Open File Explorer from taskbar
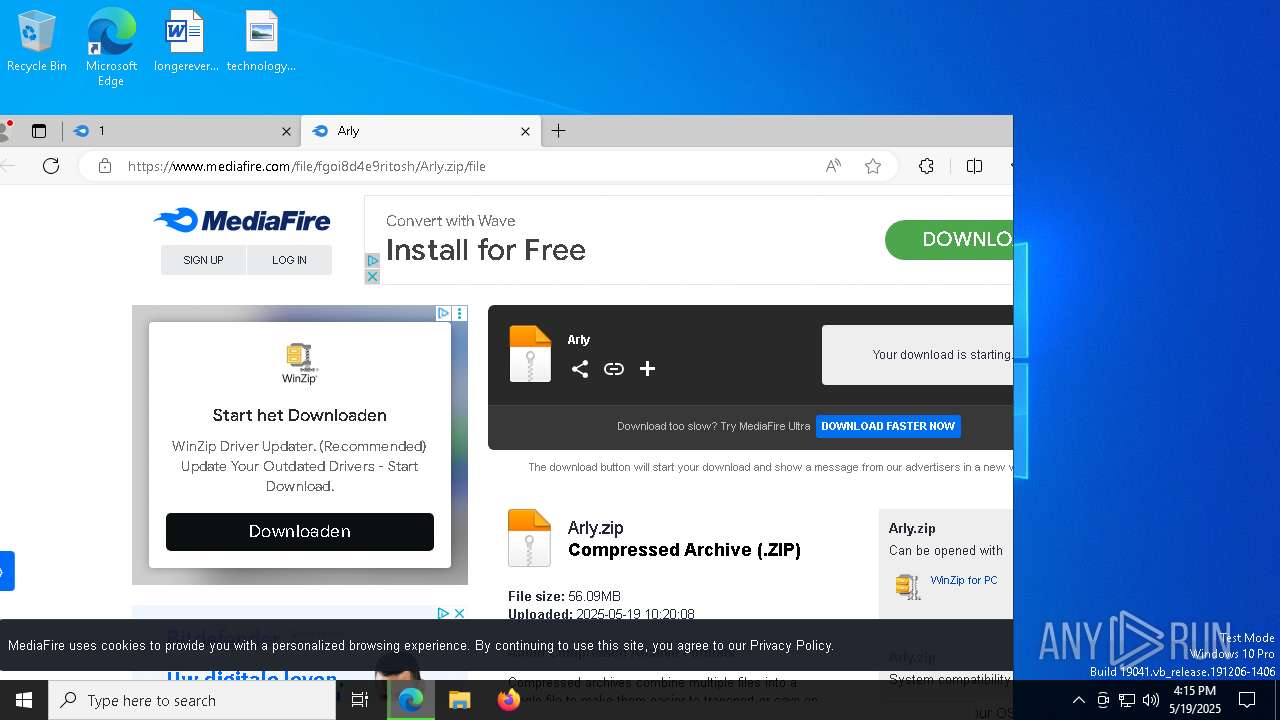Image resolution: width=1280 pixels, height=720 pixels. 459,700
